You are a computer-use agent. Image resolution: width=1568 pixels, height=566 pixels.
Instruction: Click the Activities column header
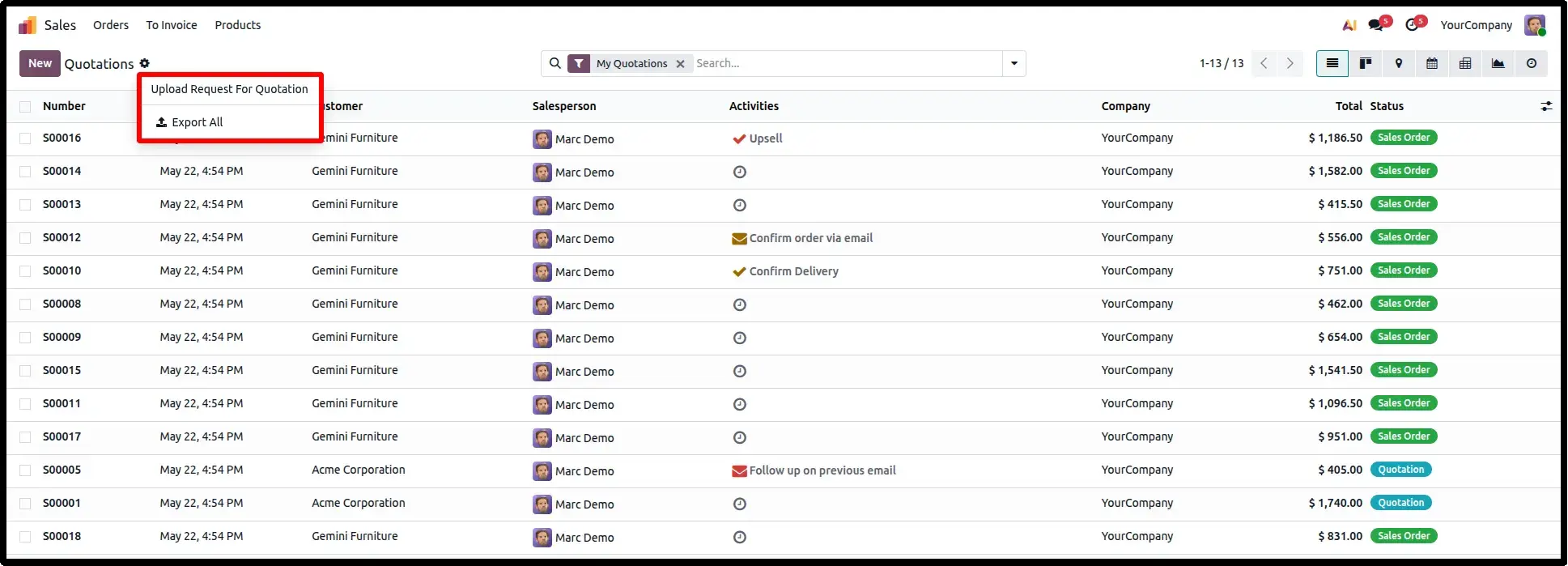tap(754, 106)
